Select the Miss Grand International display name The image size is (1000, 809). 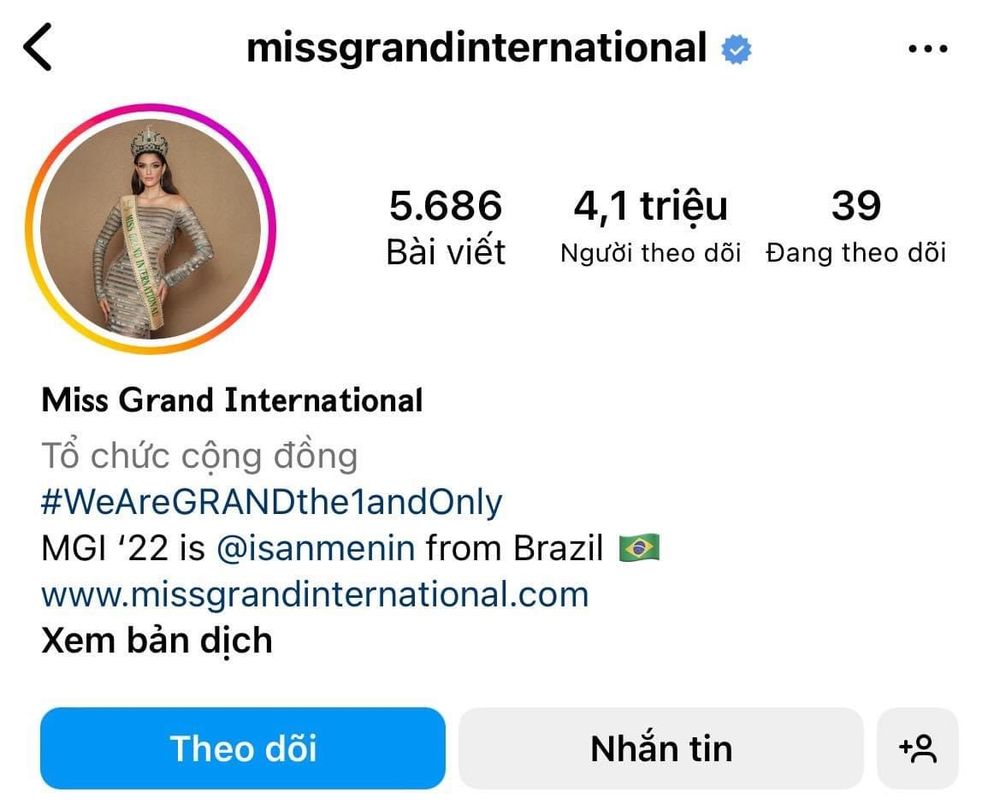point(232,400)
